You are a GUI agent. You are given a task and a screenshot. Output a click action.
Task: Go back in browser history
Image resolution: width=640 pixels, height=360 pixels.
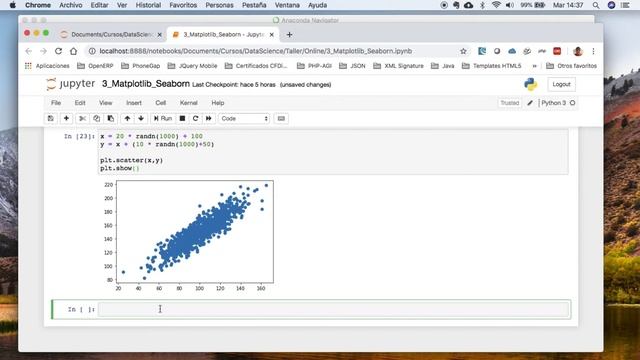coord(28,51)
